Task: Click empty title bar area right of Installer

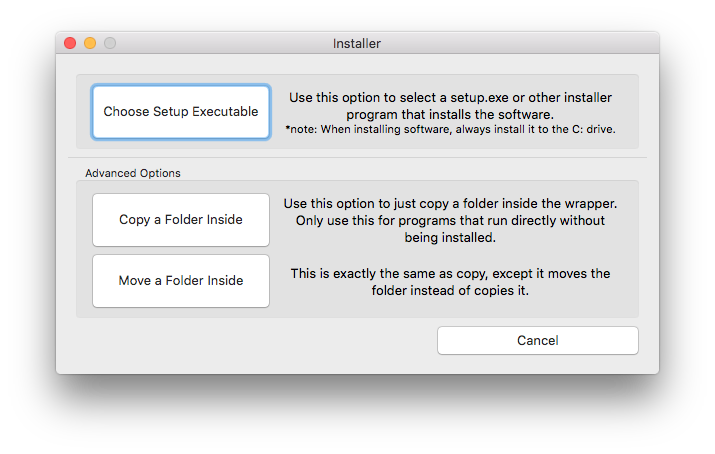Action: coord(520,43)
